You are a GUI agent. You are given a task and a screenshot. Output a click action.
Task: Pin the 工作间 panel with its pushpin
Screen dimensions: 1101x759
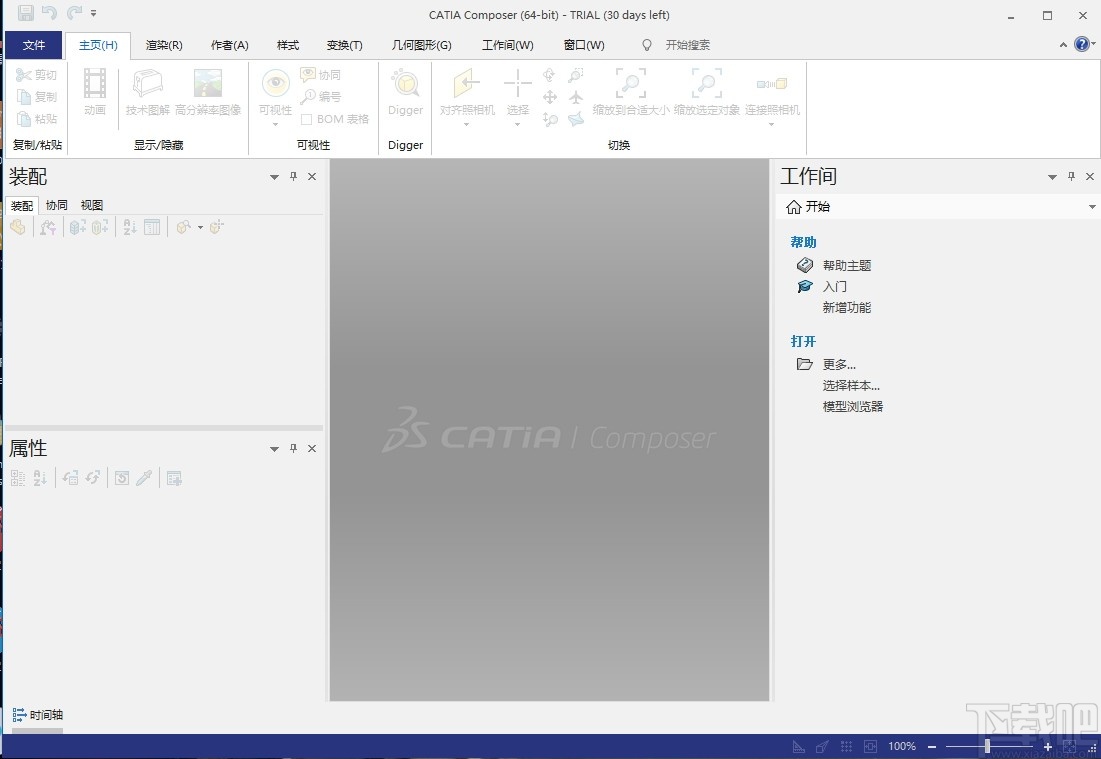(x=1071, y=176)
